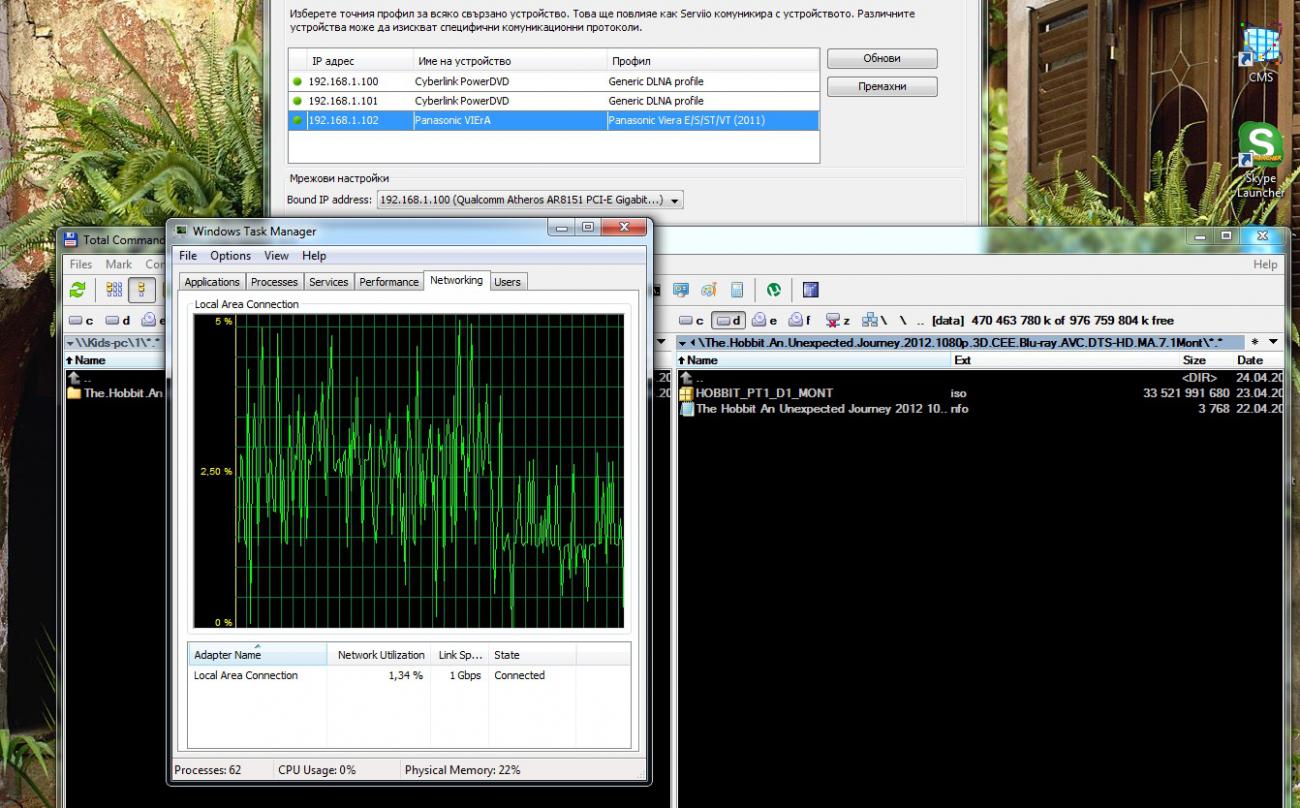Image resolution: width=1300 pixels, height=808 pixels.
Task: Click the network computer icon in Total Commander toolbar
Action: pos(681,290)
